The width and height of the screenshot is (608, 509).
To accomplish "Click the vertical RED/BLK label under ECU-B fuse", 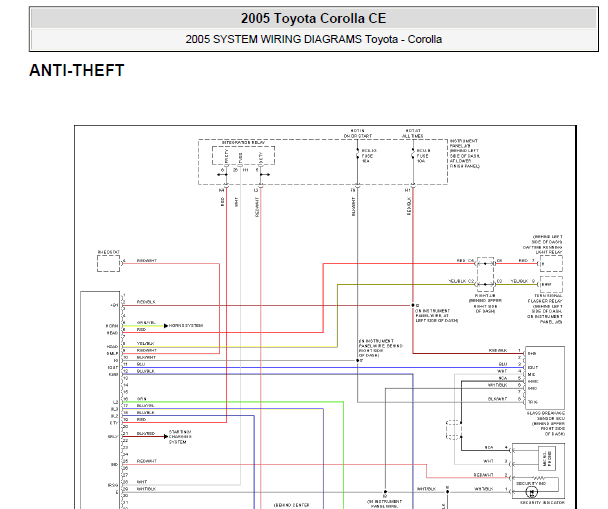I will pyautogui.click(x=409, y=206).
